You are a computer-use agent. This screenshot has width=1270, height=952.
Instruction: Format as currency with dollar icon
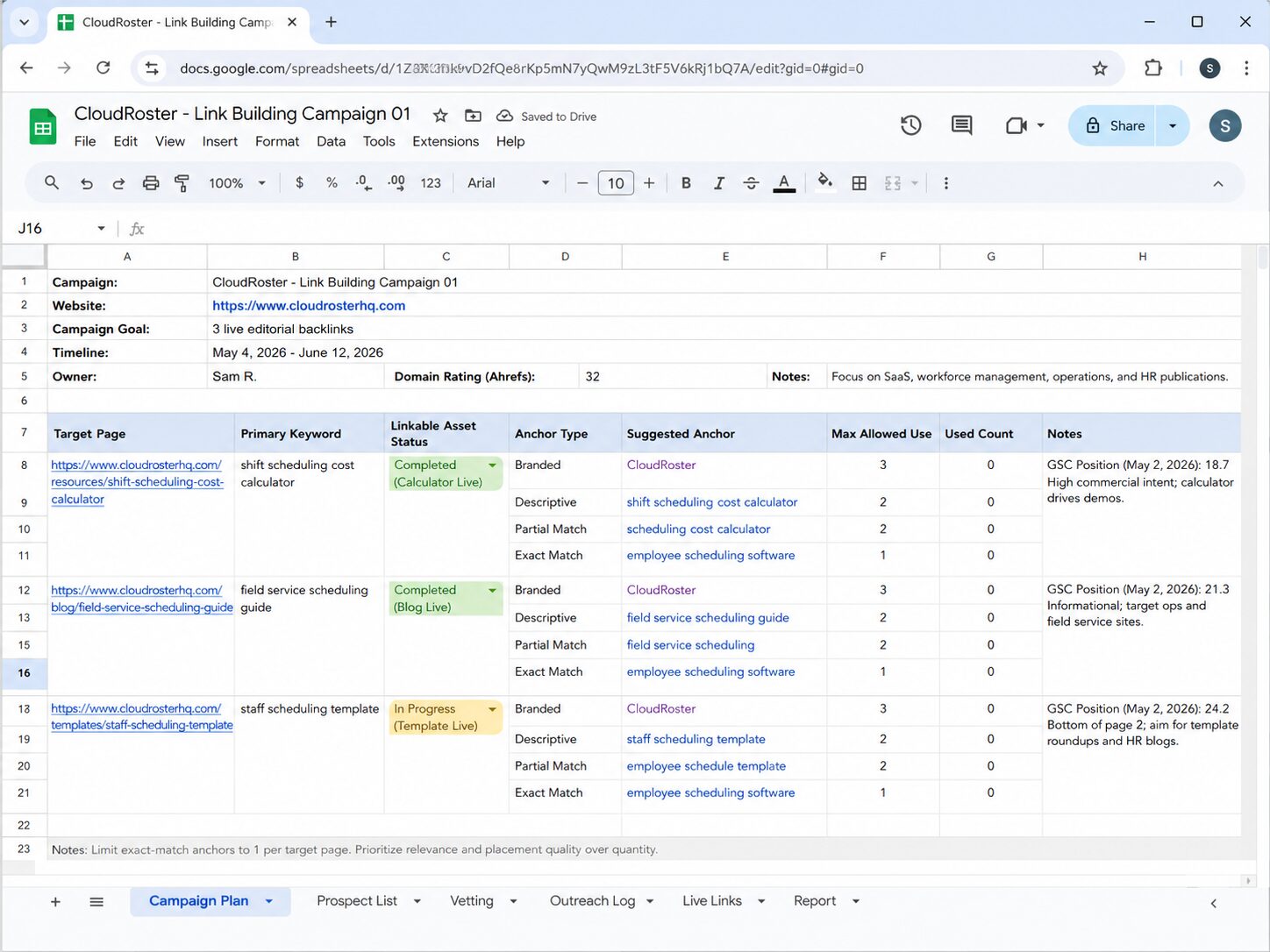(300, 182)
